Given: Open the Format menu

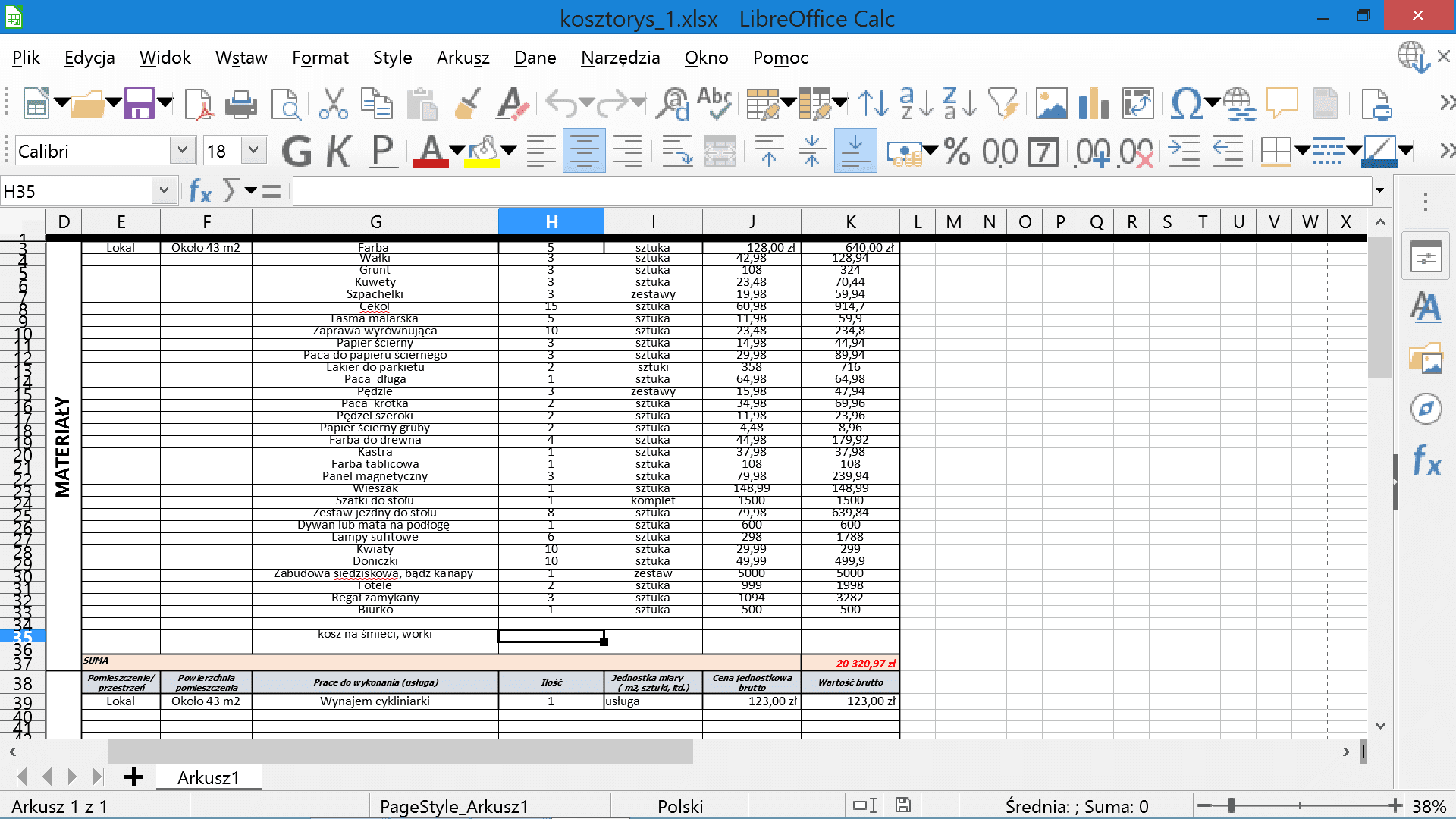Looking at the screenshot, I should pos(320,58).
